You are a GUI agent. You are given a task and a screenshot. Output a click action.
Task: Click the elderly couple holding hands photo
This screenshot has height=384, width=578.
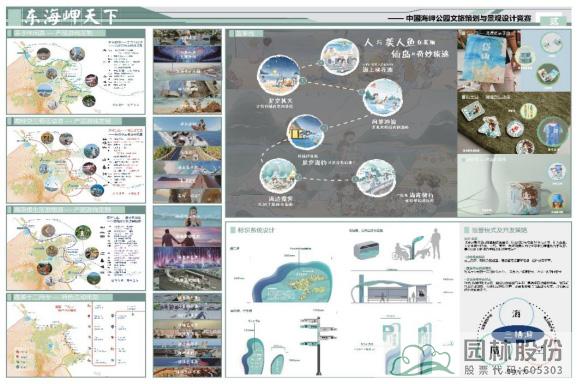click(x=187, y=237)
